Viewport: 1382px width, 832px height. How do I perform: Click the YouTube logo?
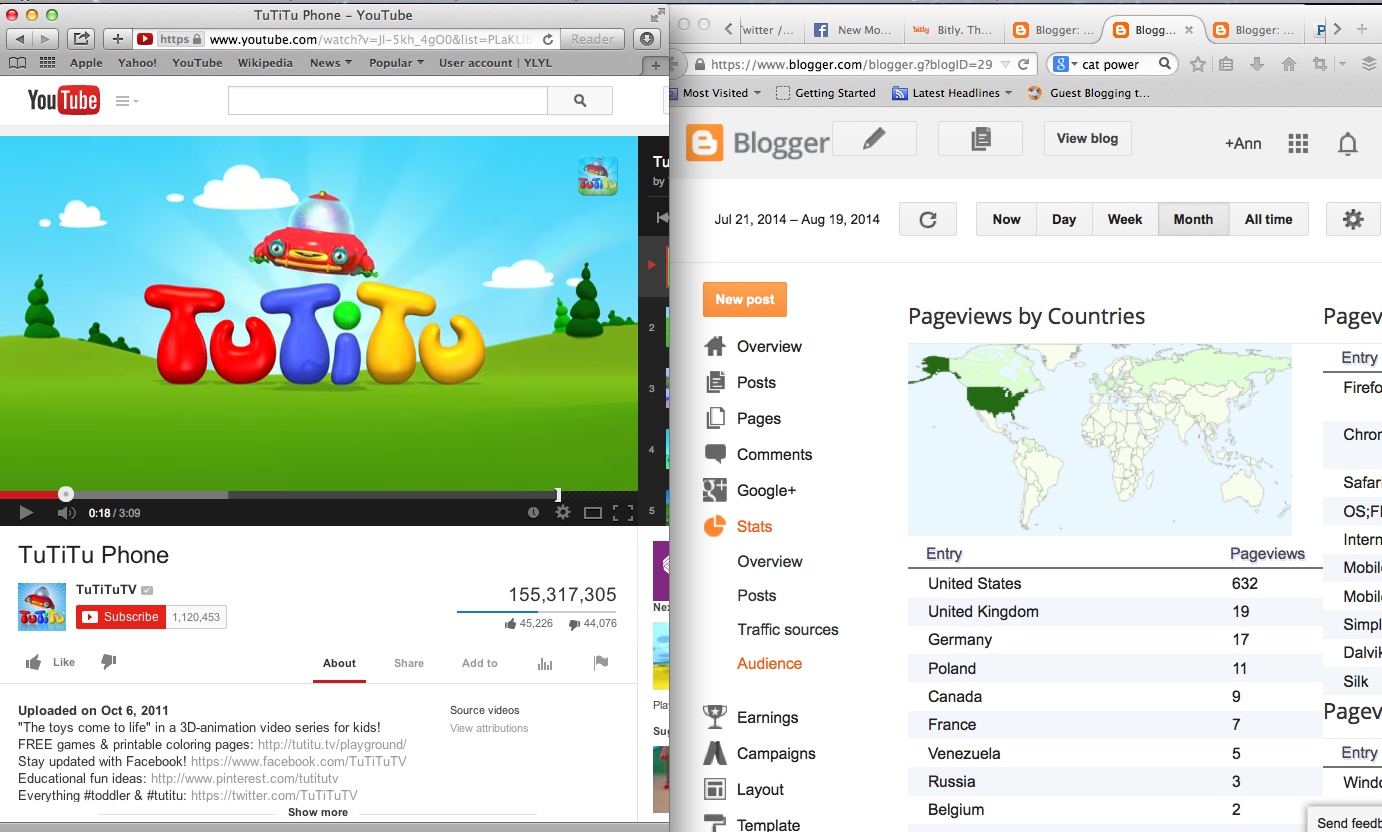tap(63, 100)
